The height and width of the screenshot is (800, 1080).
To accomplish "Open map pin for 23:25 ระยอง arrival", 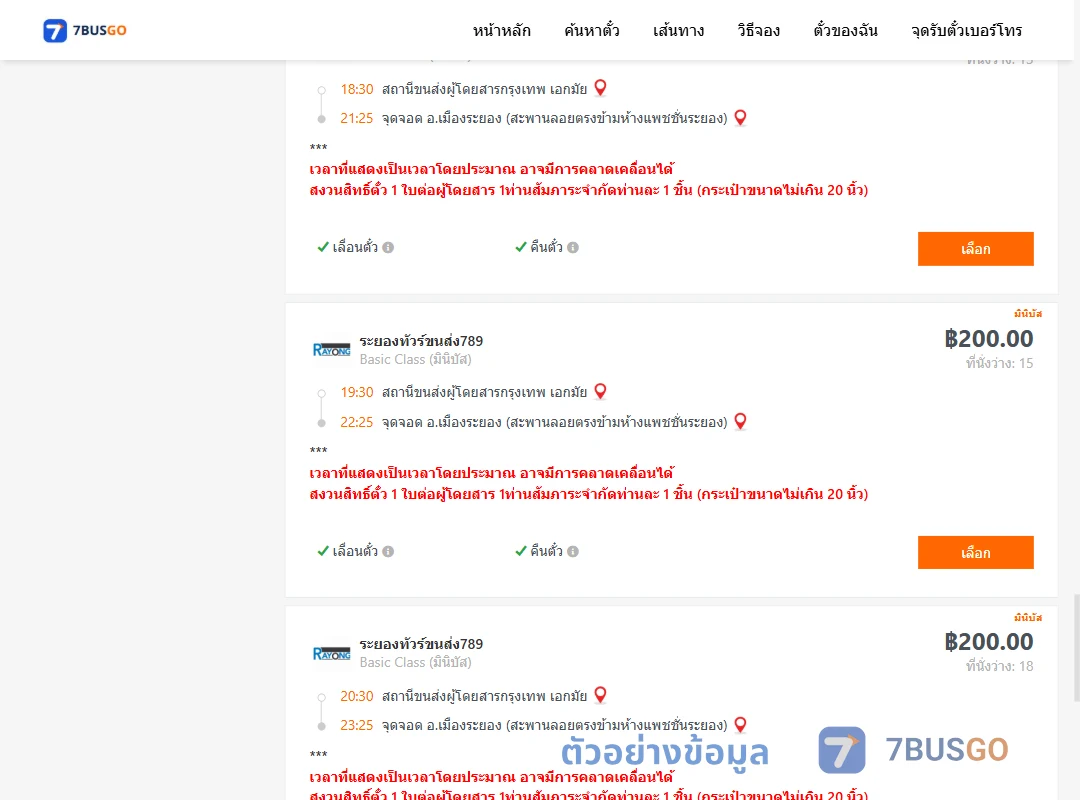I will [740, 724].
